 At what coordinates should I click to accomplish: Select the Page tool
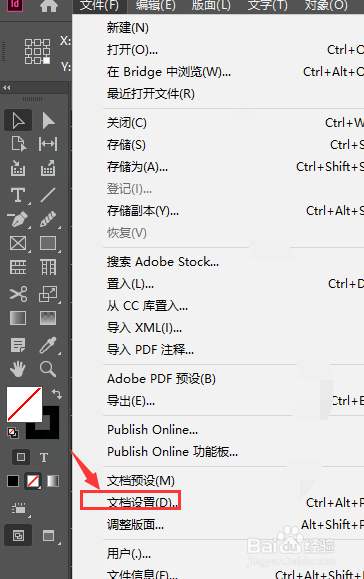point(18,144)
